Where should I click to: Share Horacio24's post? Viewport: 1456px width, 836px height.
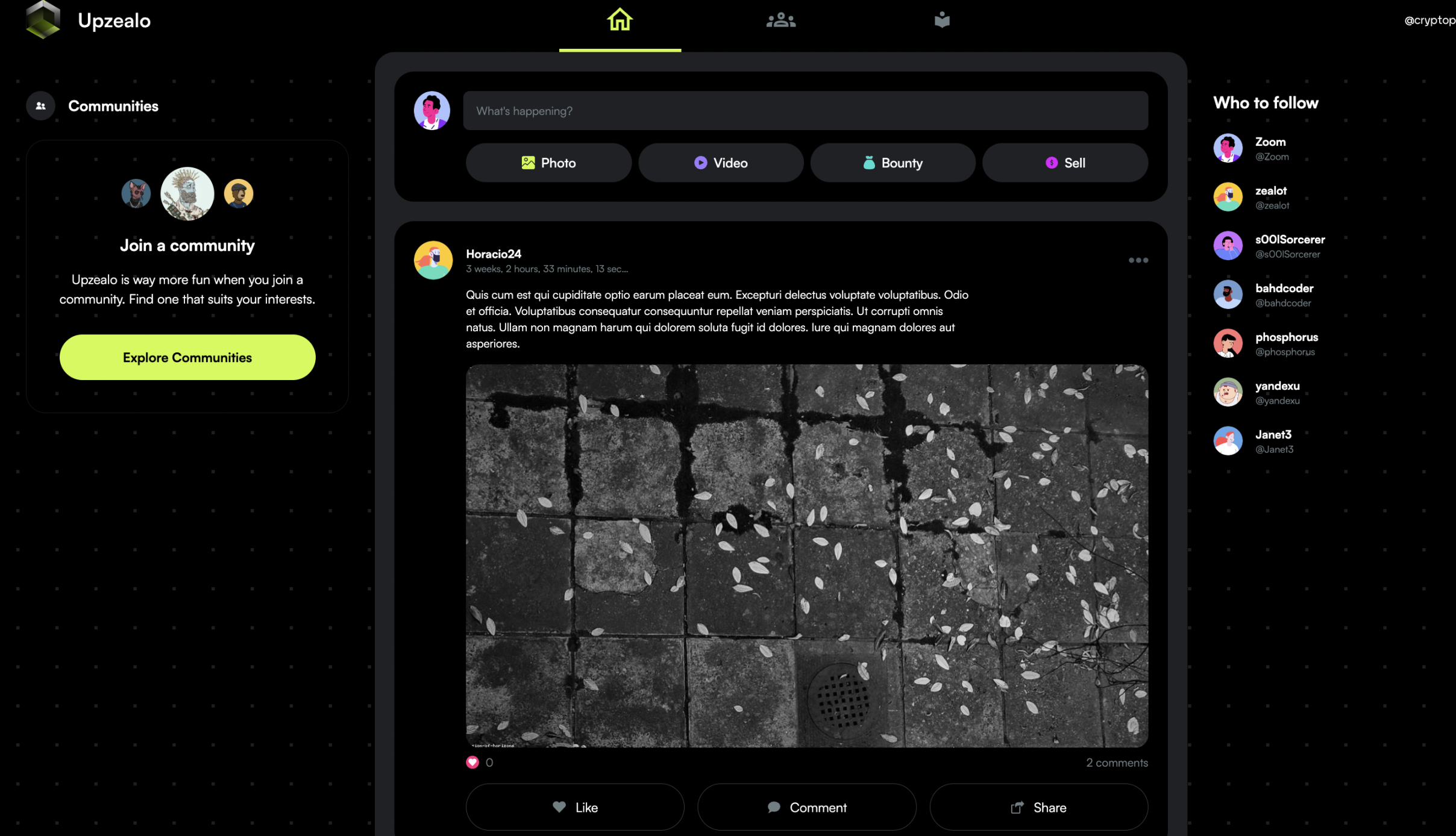click(x=1038, y=807)
